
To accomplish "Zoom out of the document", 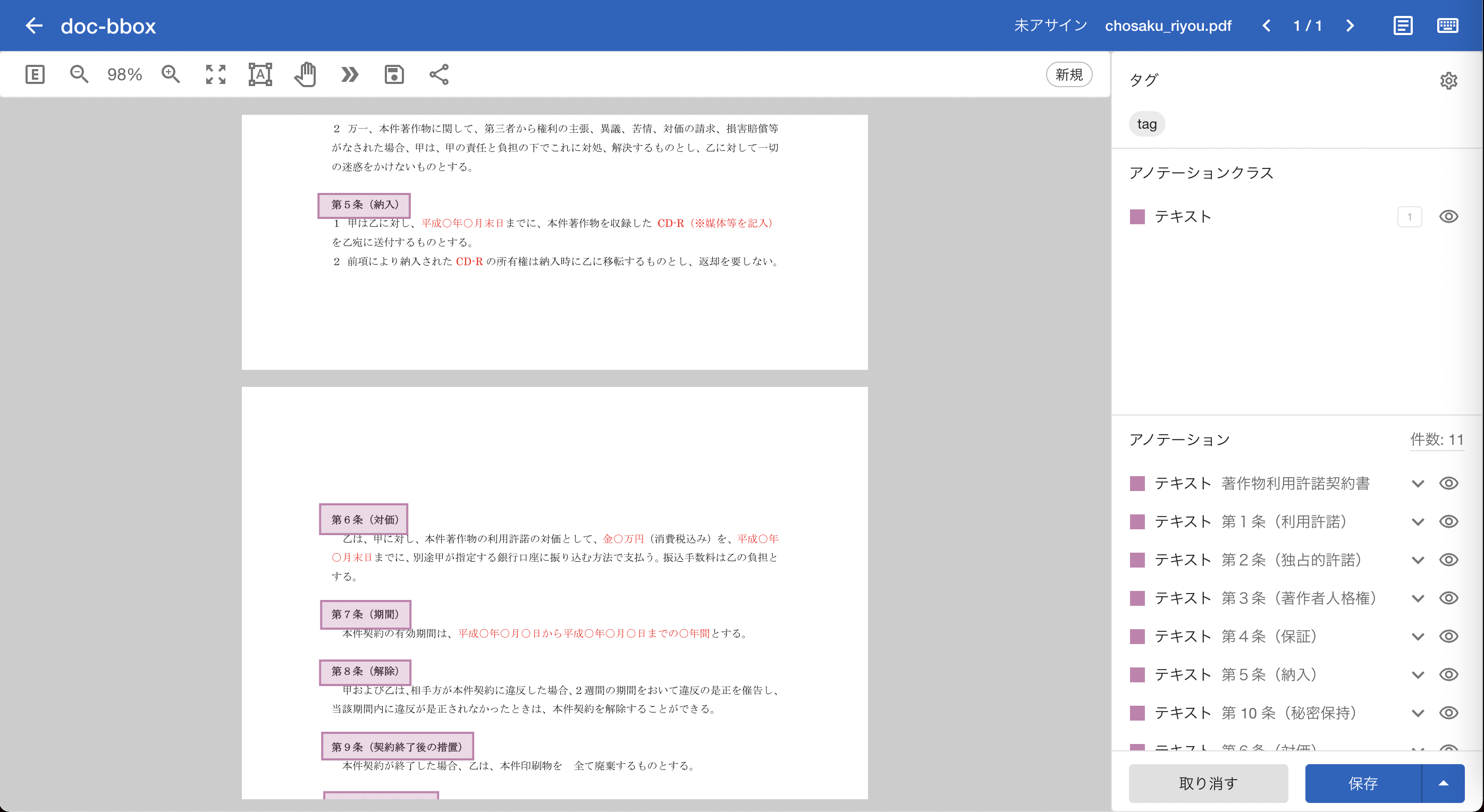I will [79, 74].
